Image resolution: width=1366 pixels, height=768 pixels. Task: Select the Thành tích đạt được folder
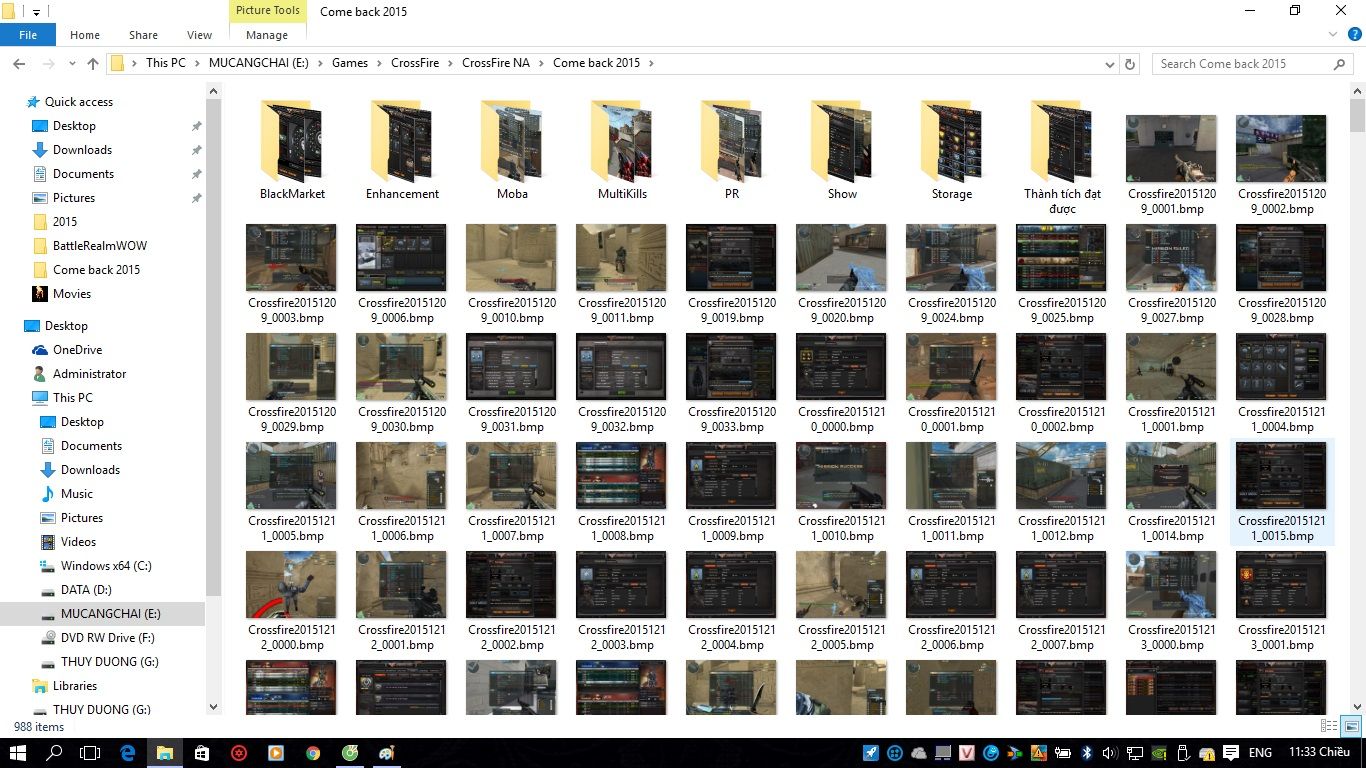[x=1062, y=157]
